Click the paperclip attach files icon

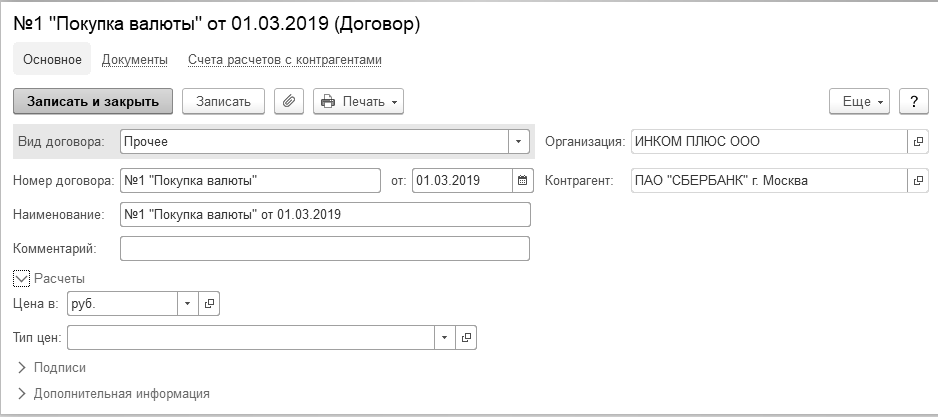click(x=289, y=101)
